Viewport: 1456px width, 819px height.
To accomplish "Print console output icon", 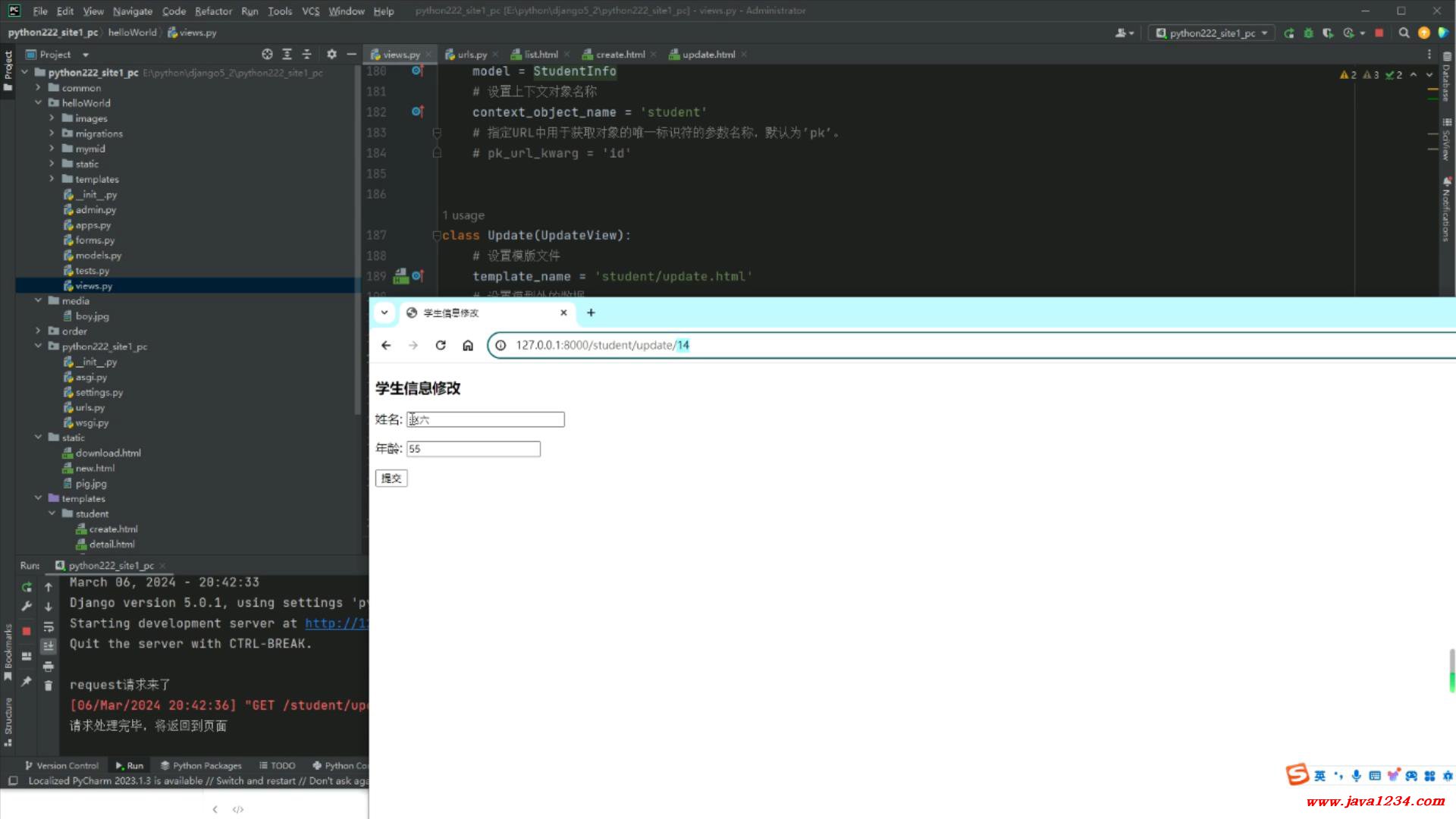I will click(49, 667).
